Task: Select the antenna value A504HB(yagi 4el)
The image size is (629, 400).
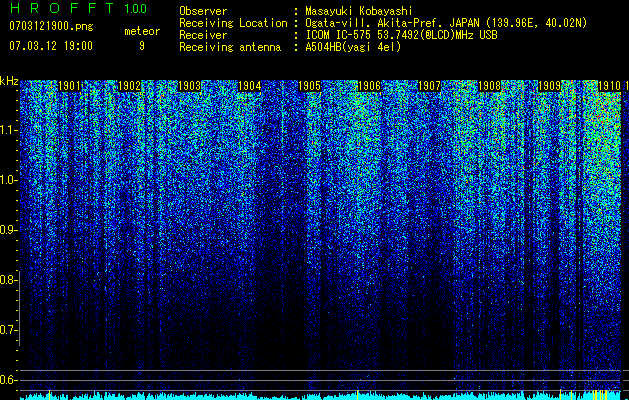Action: tap(353, 47)
